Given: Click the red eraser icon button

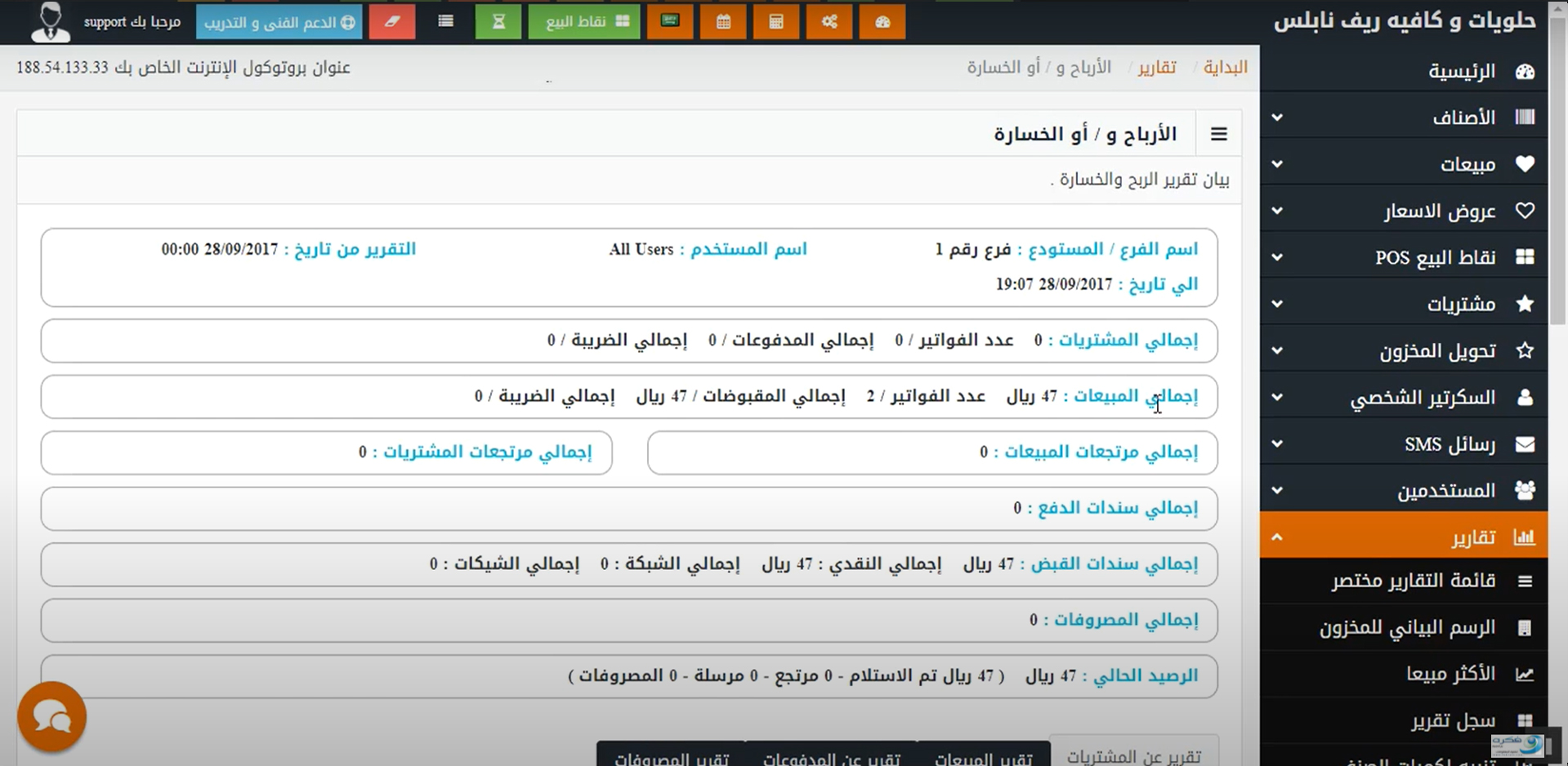Looking at the screenshot, I should point(392,22).
